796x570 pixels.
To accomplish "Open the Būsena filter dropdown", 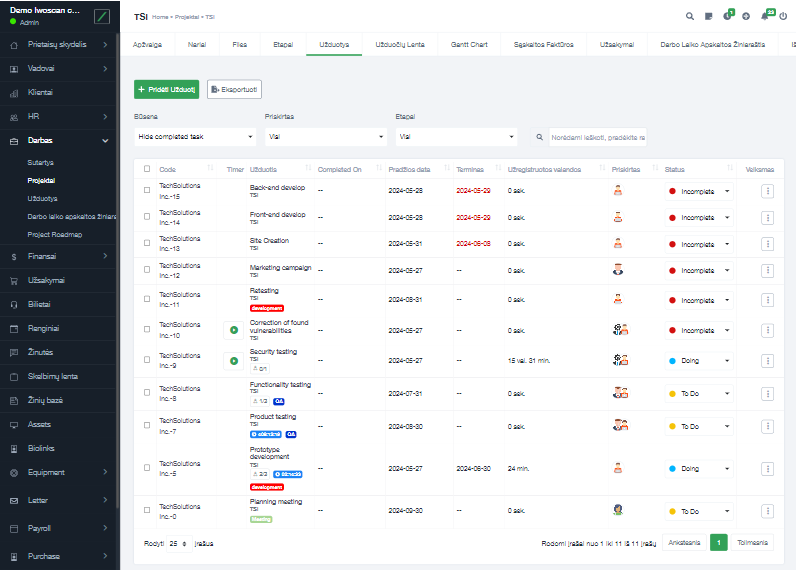I will 195,137.
